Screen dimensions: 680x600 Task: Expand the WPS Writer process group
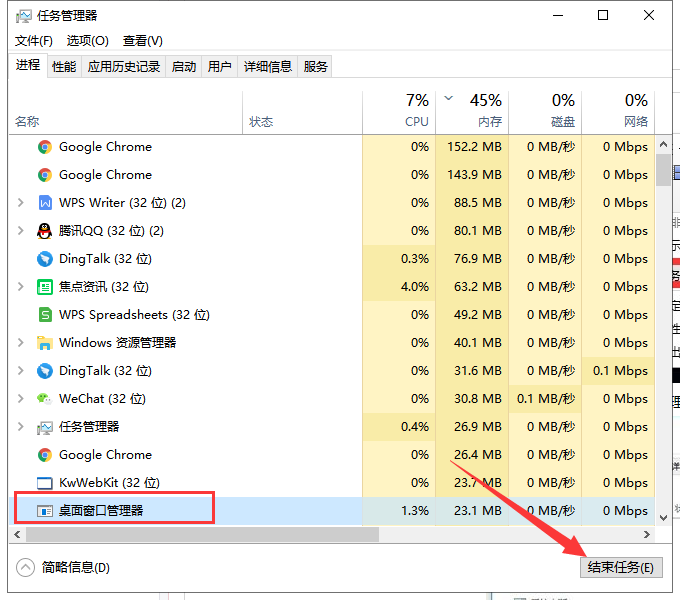pyautogui.click(x=21, y=203)
